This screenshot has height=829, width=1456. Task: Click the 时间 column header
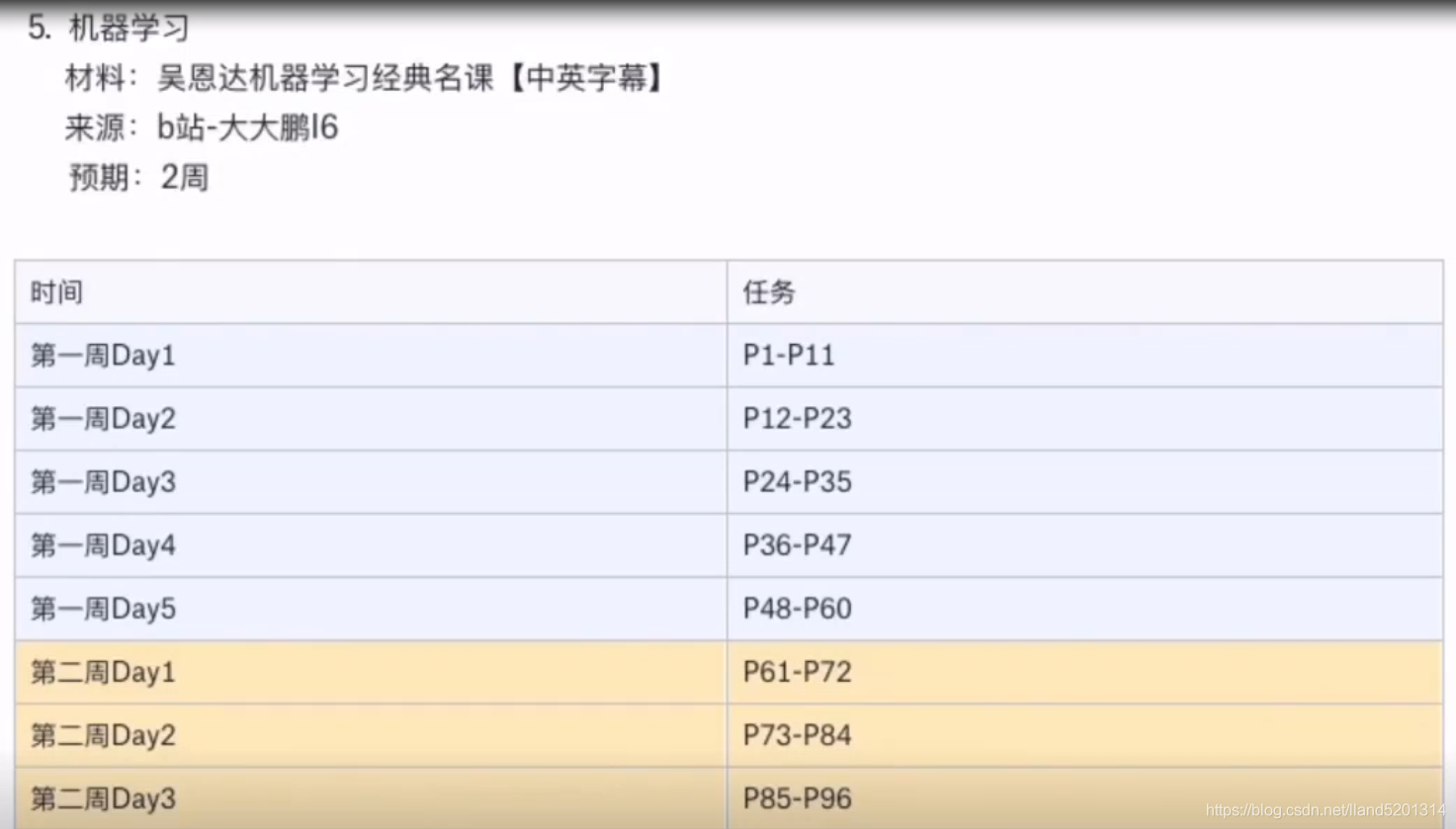(x=371, y=292)
